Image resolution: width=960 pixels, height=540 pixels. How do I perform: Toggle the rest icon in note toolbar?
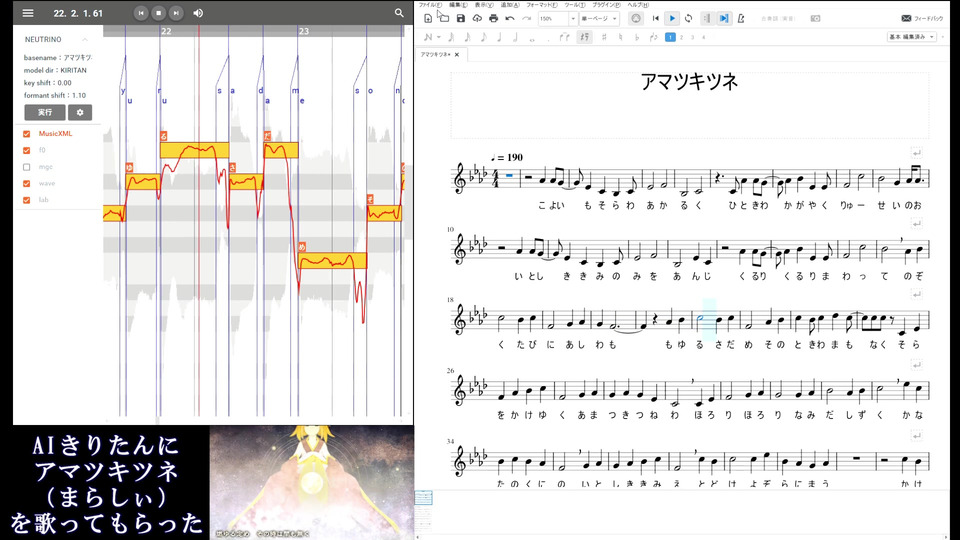584,37
